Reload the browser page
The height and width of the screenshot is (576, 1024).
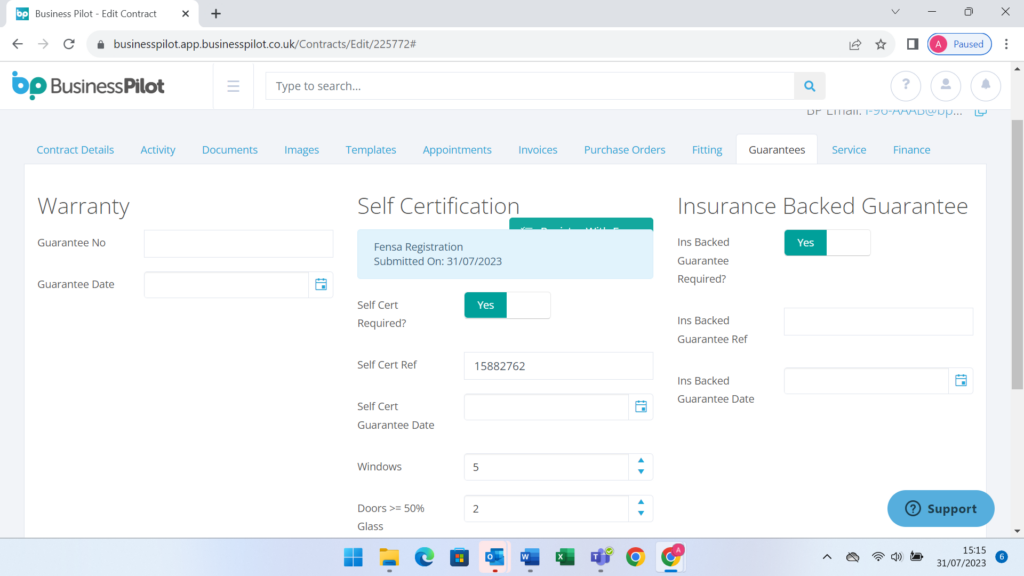click(x=69, y=44)
